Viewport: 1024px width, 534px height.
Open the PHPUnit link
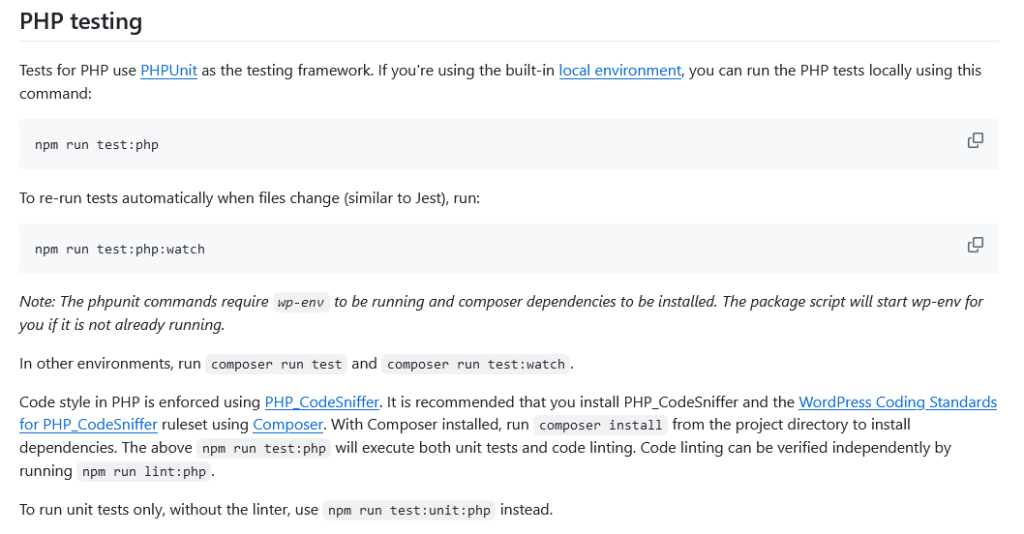point(168,71)
